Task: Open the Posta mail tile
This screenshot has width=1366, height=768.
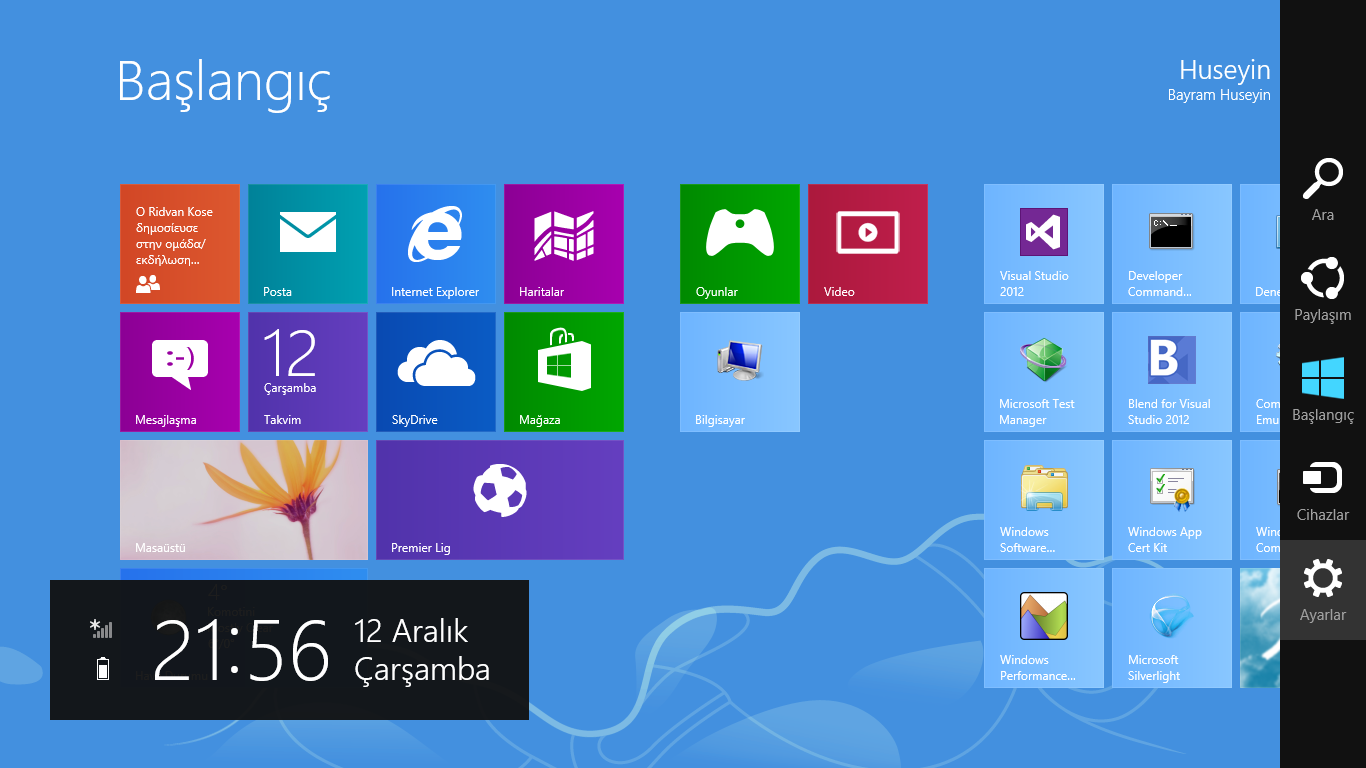Action: click(x=308, y=244)
